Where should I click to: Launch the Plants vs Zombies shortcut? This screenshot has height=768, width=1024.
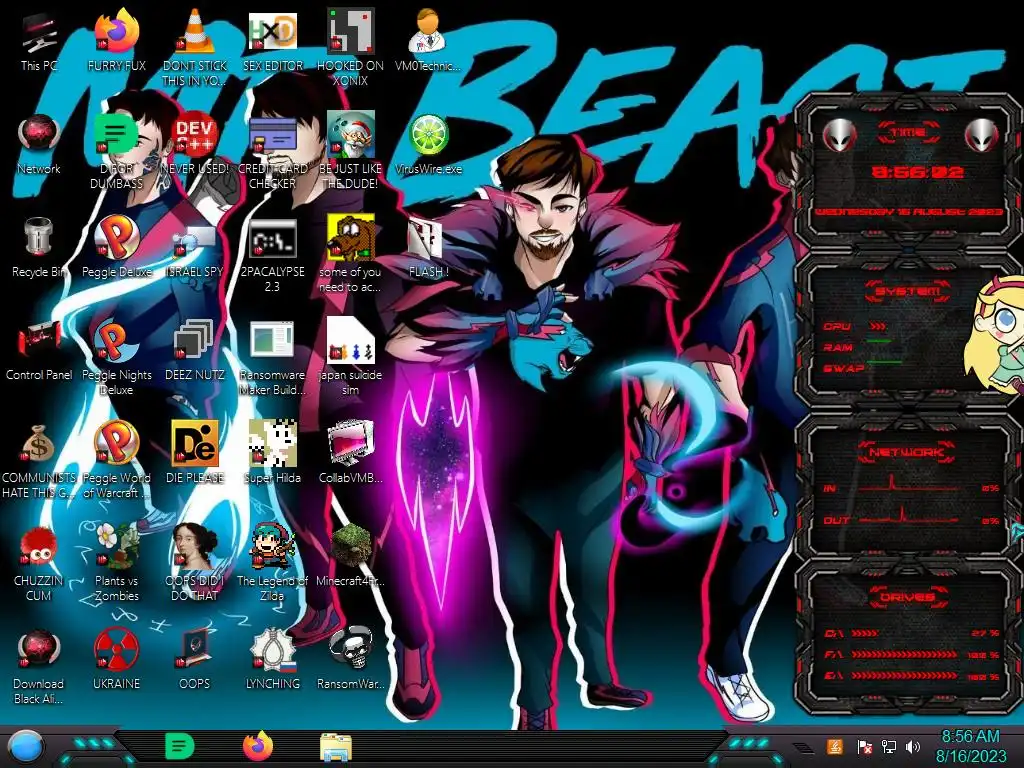pos(116,563)
